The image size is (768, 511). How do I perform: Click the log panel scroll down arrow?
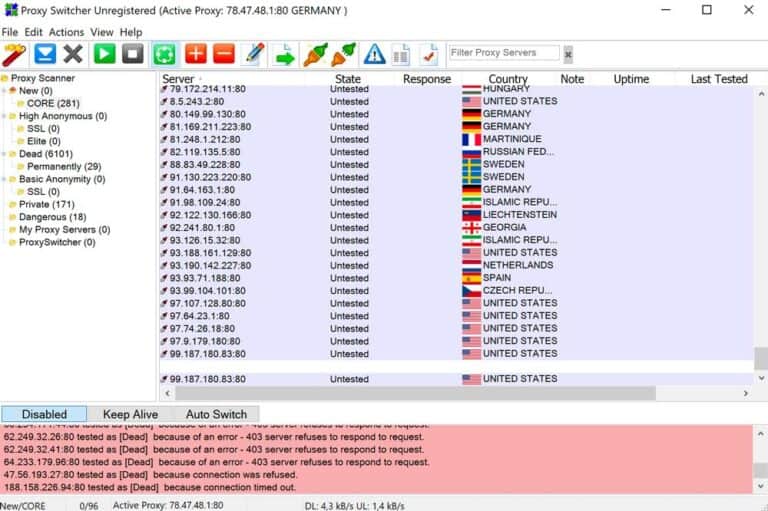(x=760, y=487)
